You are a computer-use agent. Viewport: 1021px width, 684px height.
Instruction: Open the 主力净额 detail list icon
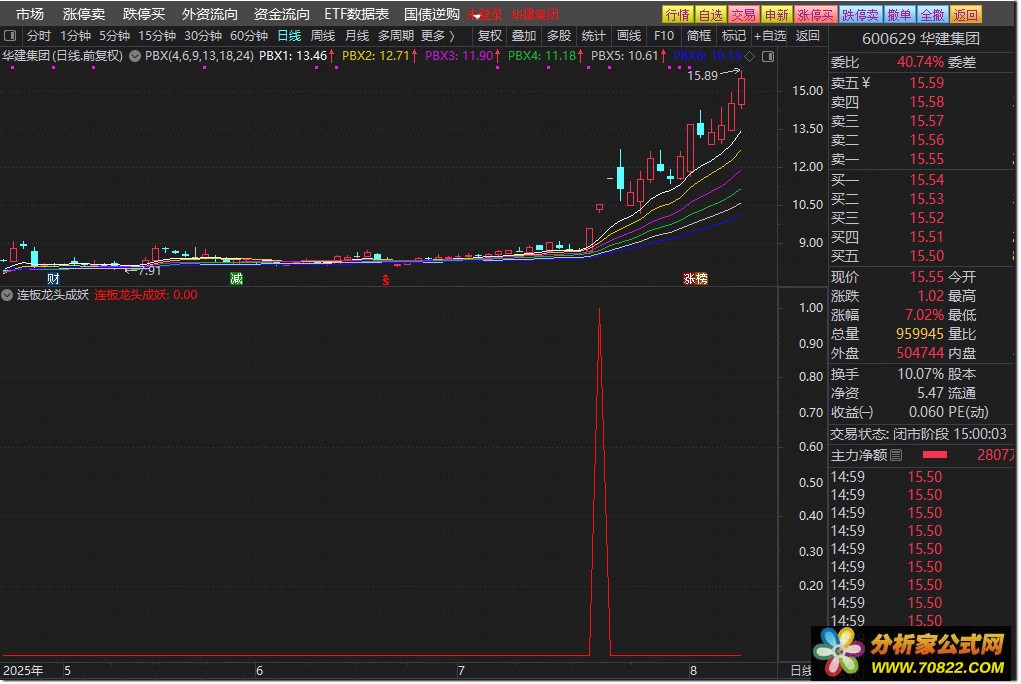point(897,455)
